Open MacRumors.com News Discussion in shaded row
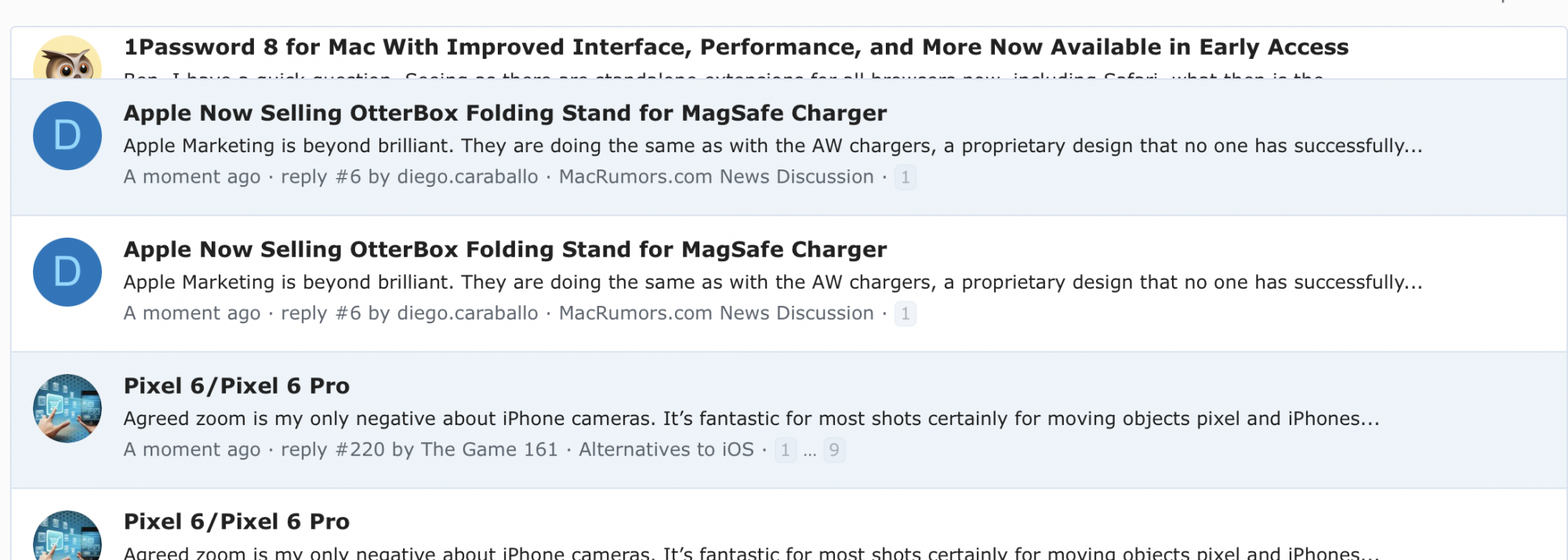This screenshot has height=560, width=1568. click(717, 176)
